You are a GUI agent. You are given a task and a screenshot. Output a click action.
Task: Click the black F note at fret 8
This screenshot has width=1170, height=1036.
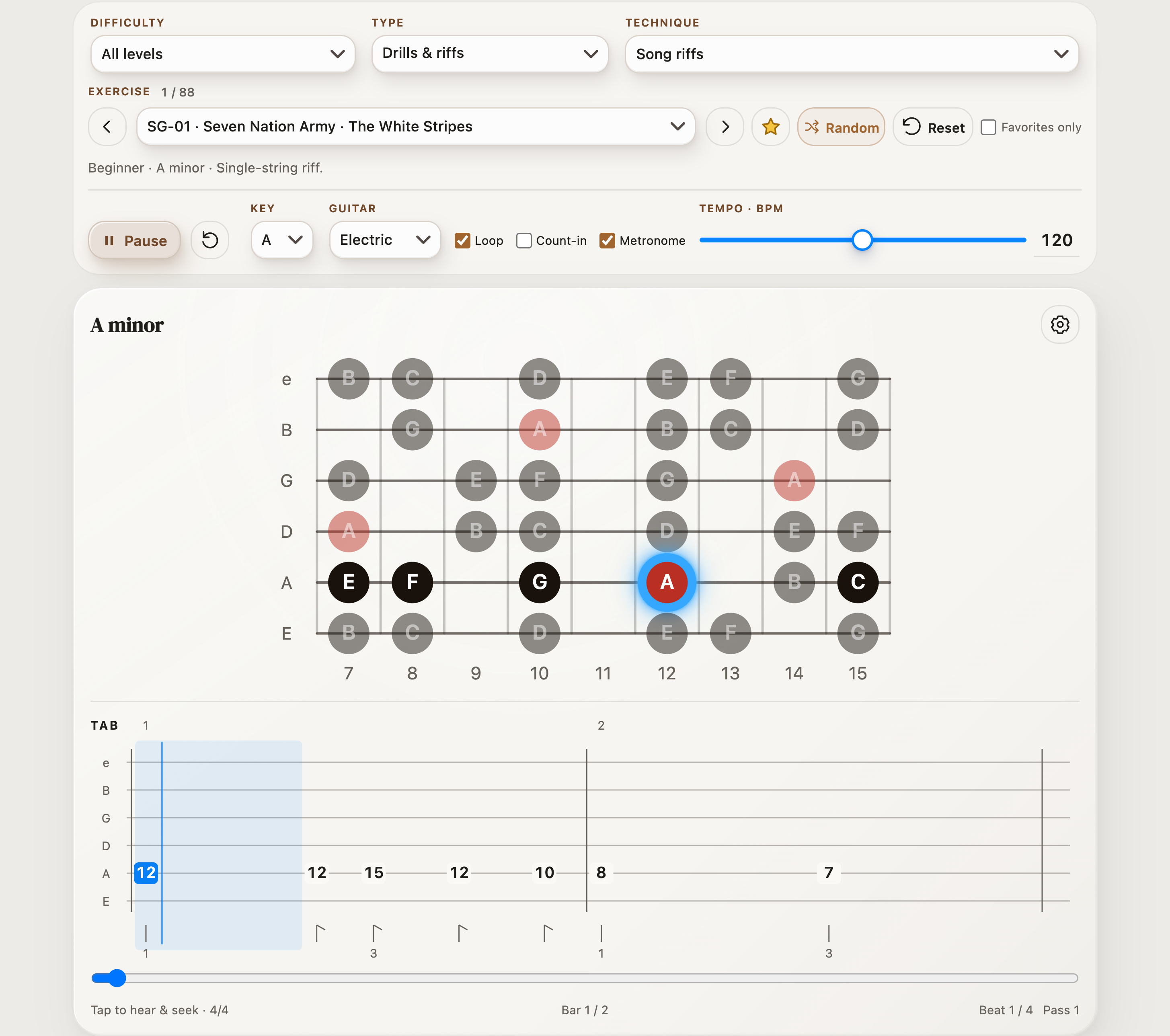point(412,582)
